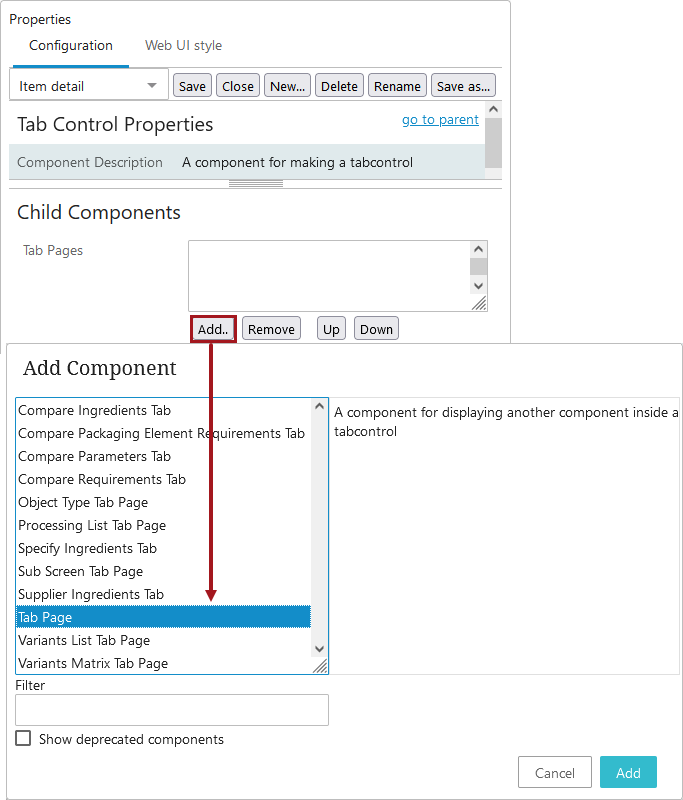
Task: Open the Item detail dropdown
Action: [88, 86]
